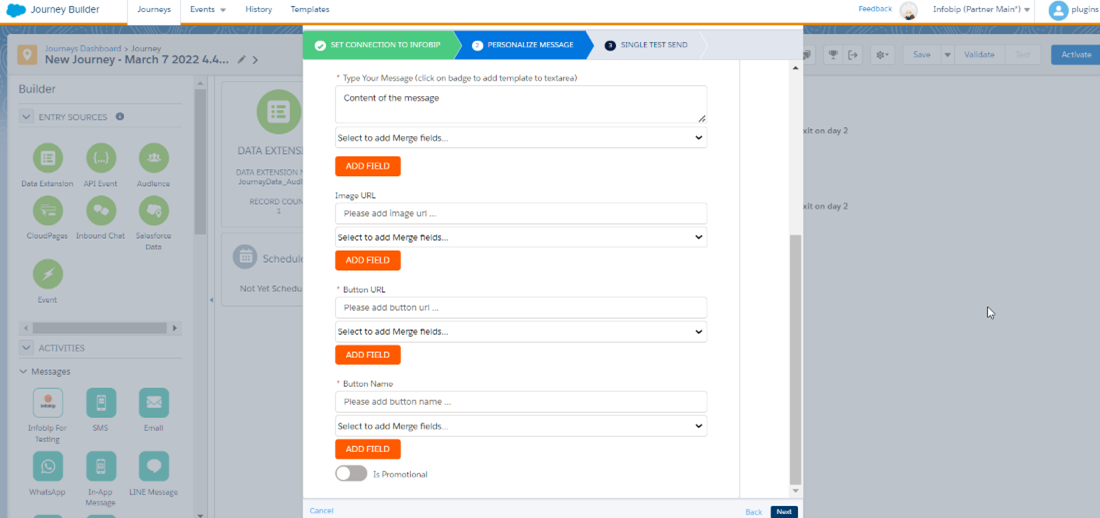Collapse the Activities section
This screenshot has height=518, width=1100.
[26, 347]
